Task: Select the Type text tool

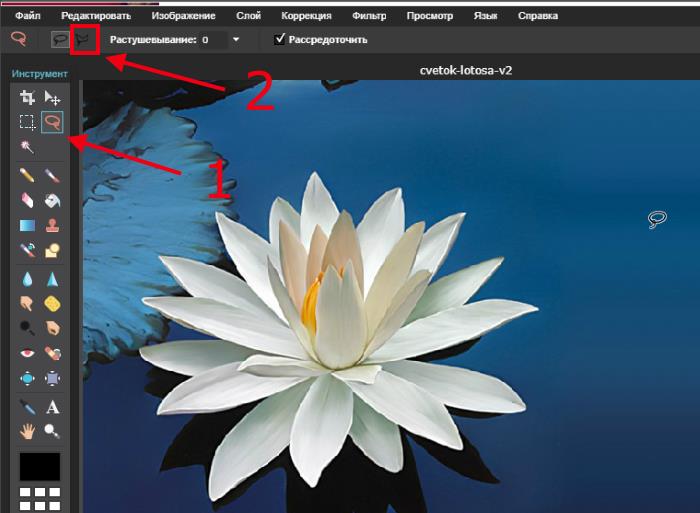Action: [x=52, y=407]
